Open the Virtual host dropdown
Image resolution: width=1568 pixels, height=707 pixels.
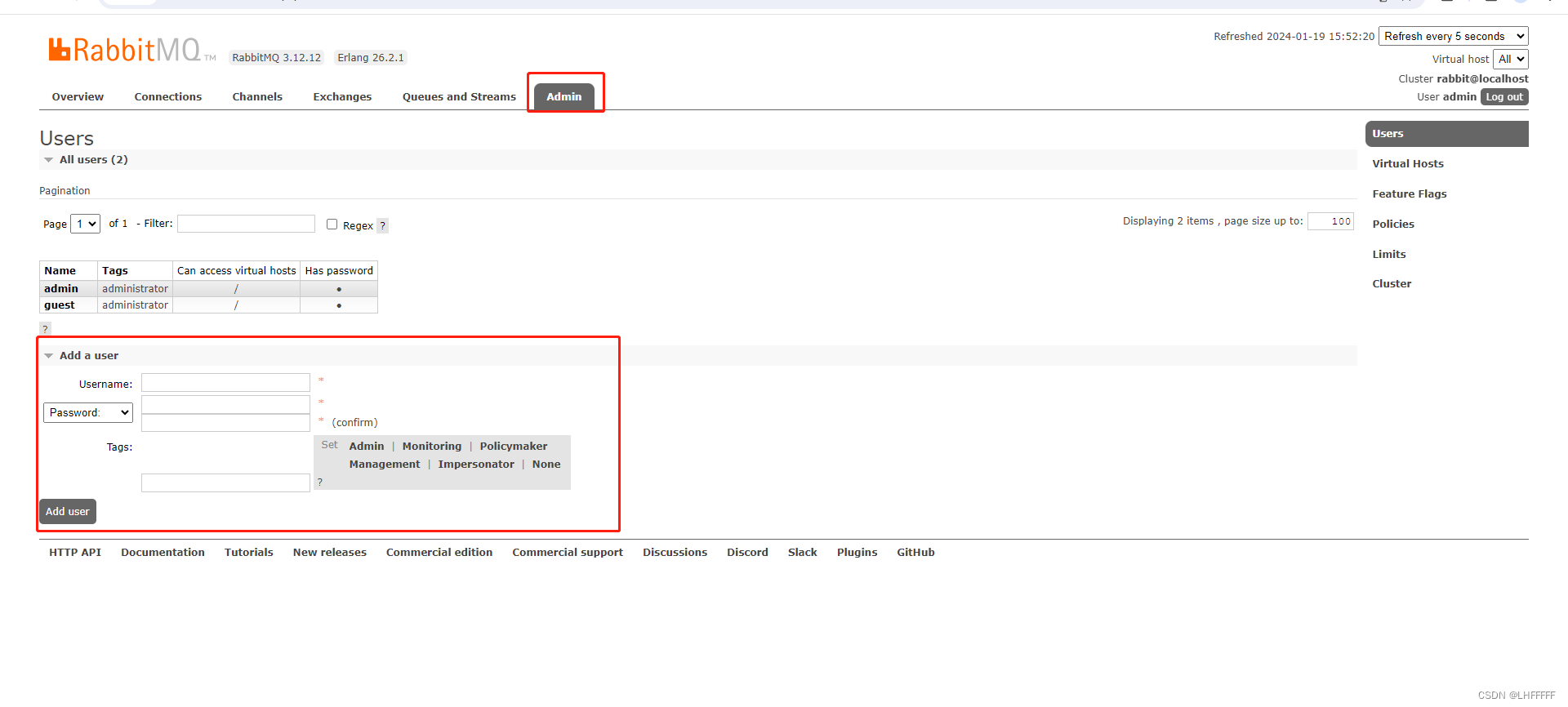[x=1511, y=59]
